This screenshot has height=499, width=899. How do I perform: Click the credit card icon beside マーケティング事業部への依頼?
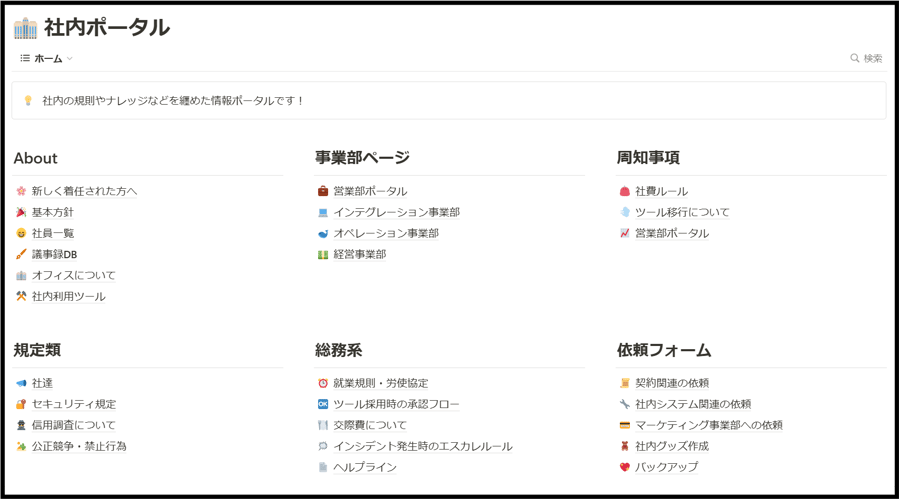point(625,425)
